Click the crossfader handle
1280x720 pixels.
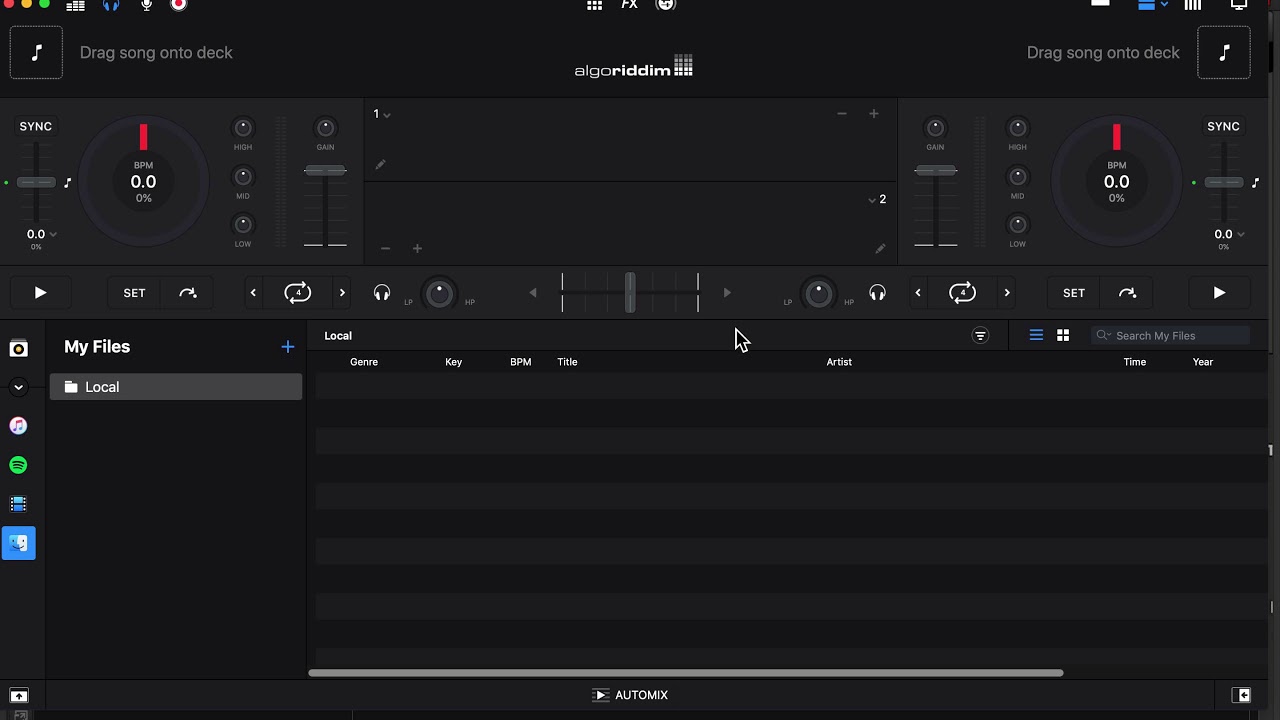630,293
